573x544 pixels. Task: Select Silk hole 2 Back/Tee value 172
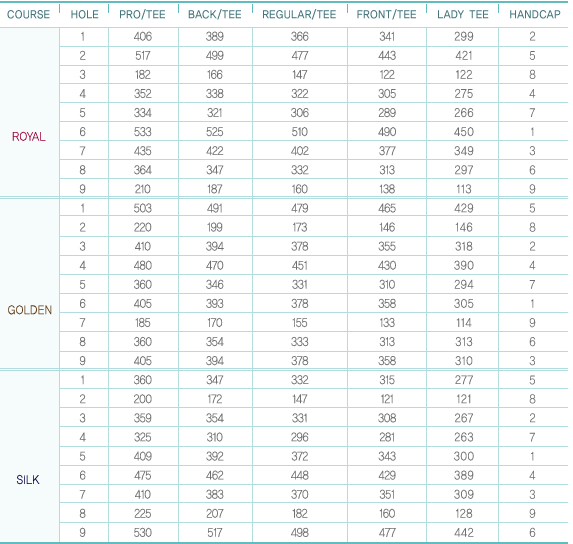[215, 399]
